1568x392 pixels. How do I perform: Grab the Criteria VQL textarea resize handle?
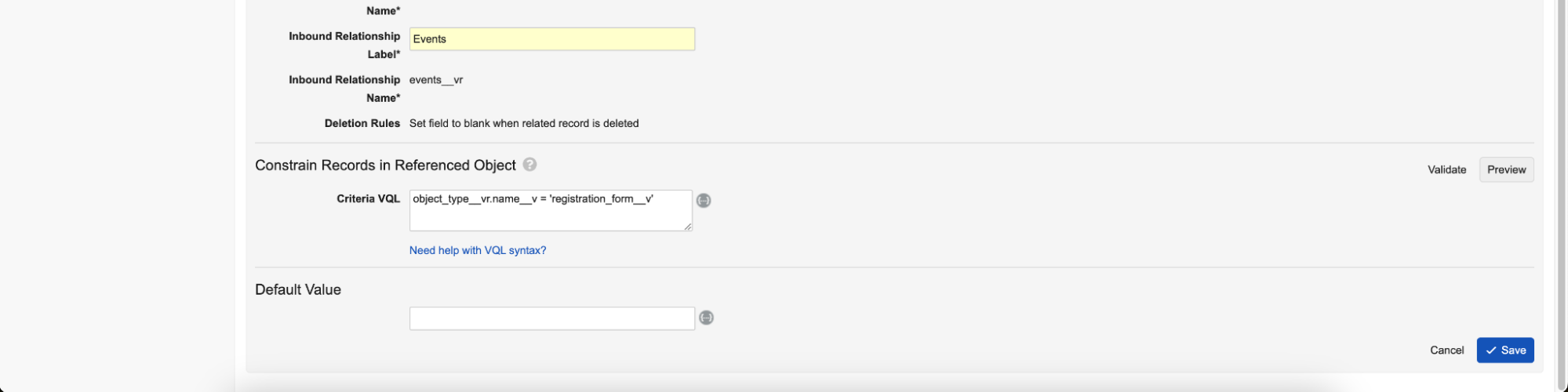(x=687, y=227)
